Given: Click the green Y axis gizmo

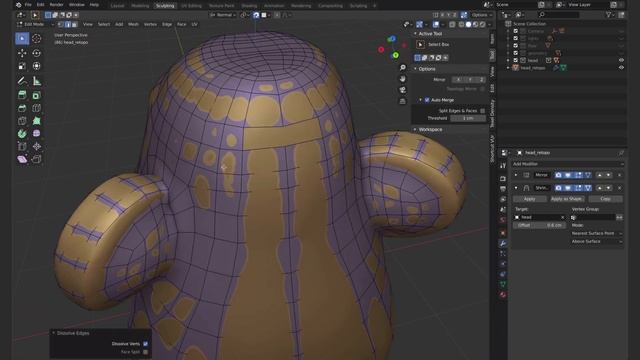Looking at the screenshot, I should (x=395, y=55).
